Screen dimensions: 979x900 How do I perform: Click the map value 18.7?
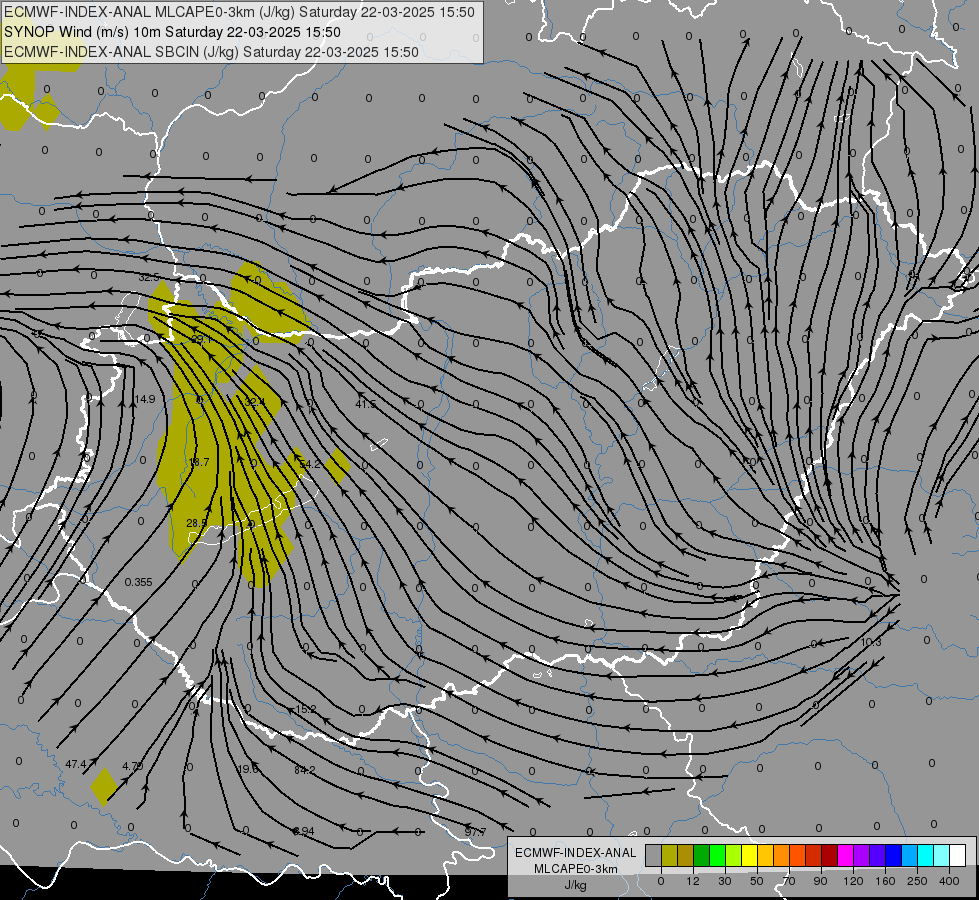[199, 462]
